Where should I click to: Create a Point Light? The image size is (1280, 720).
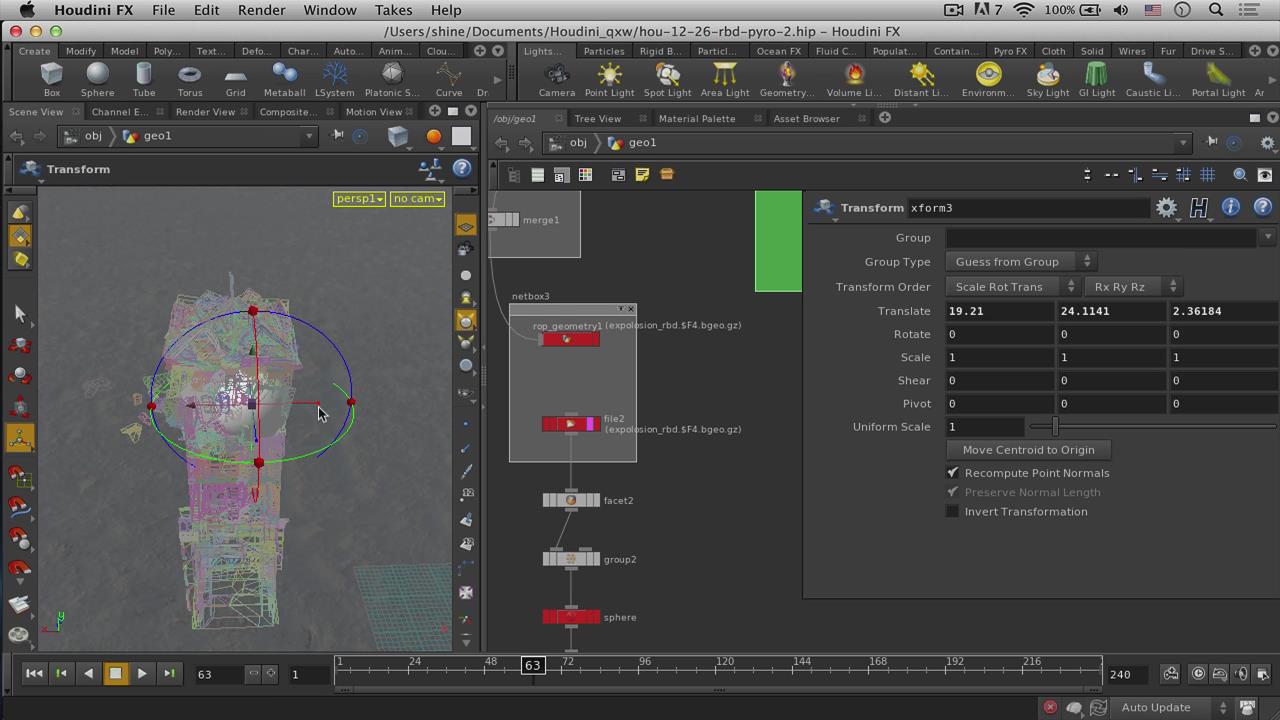(609, 80)
